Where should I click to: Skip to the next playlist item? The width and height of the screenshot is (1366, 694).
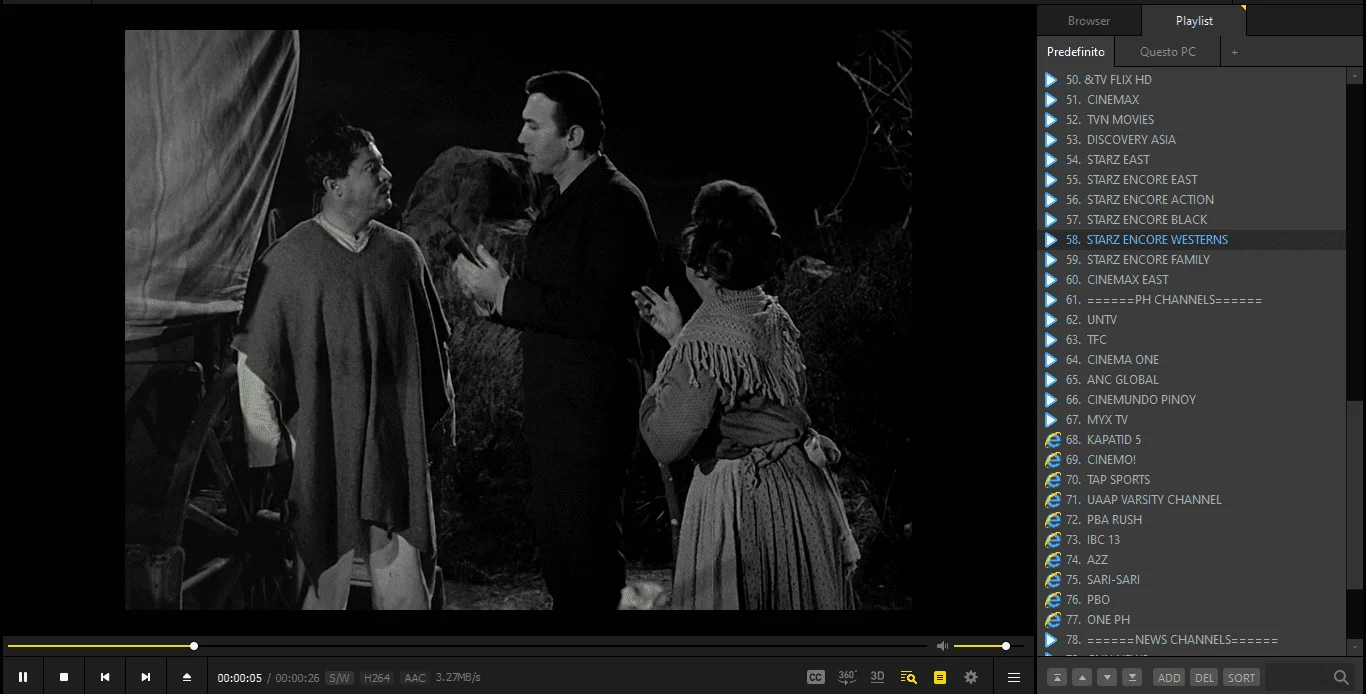pyautogui.click(x=146, y=677)
